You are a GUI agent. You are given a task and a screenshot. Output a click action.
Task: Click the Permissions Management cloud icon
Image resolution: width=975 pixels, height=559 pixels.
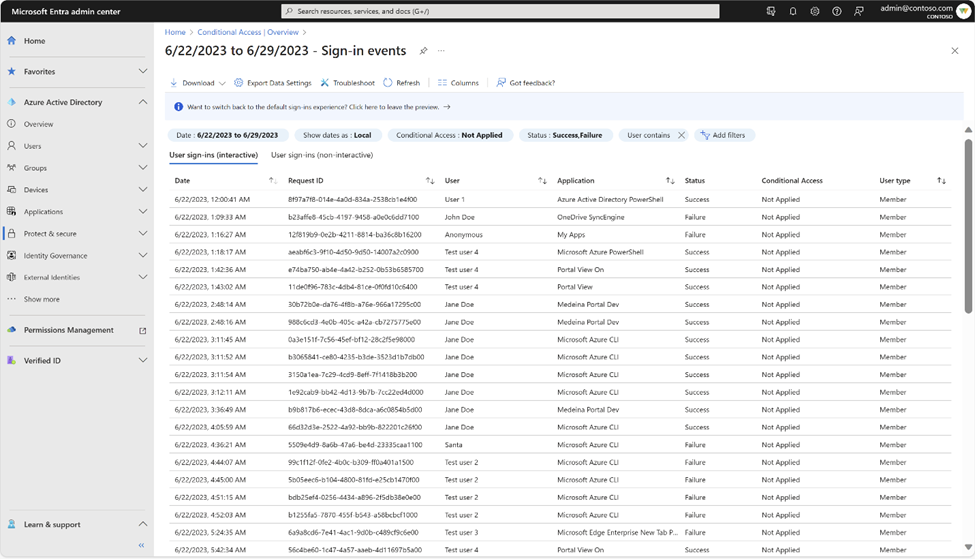click(11, 330)
